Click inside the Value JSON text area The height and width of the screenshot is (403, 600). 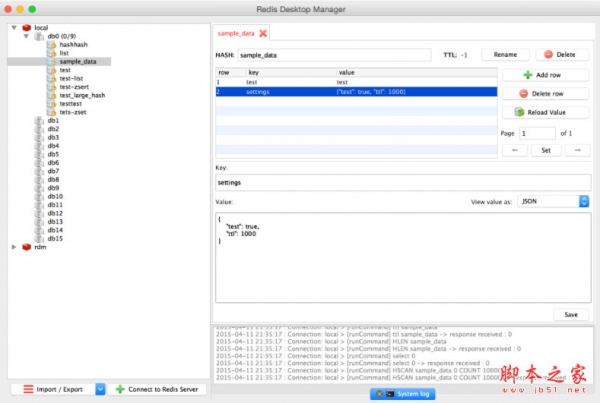(x=403, y=258)
